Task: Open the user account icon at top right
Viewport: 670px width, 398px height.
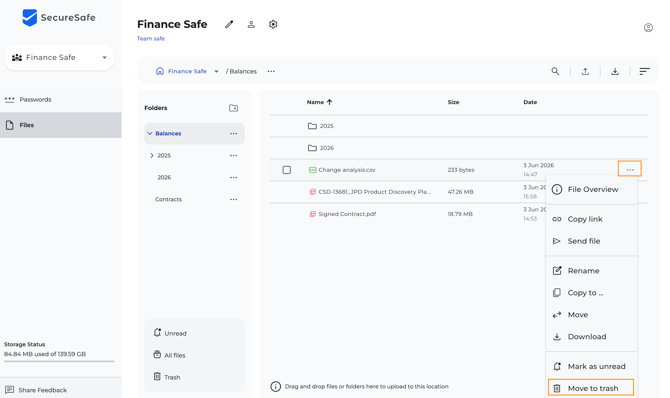Action: 648,28
